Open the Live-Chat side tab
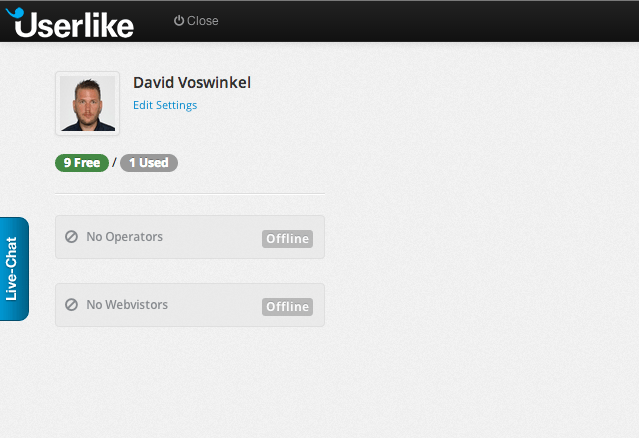Viewport: 639px width, 438px height. click(14, 269)
